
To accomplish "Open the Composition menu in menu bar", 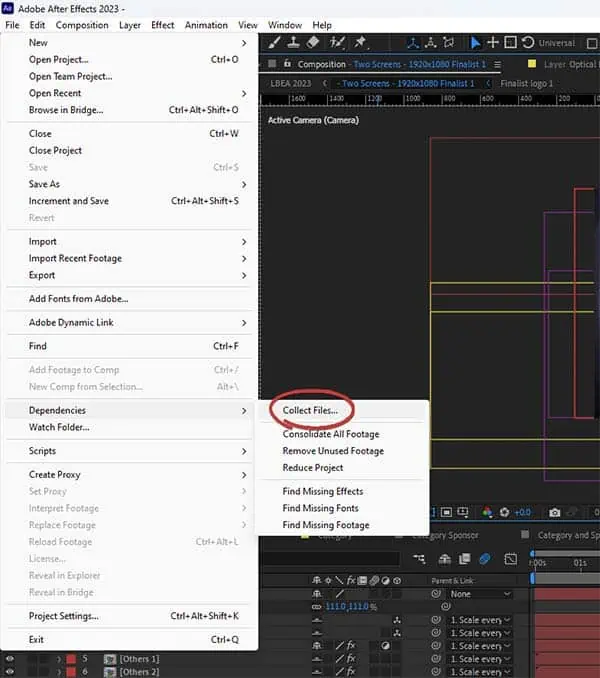I will pyautogui.click(x=82, y=25).
